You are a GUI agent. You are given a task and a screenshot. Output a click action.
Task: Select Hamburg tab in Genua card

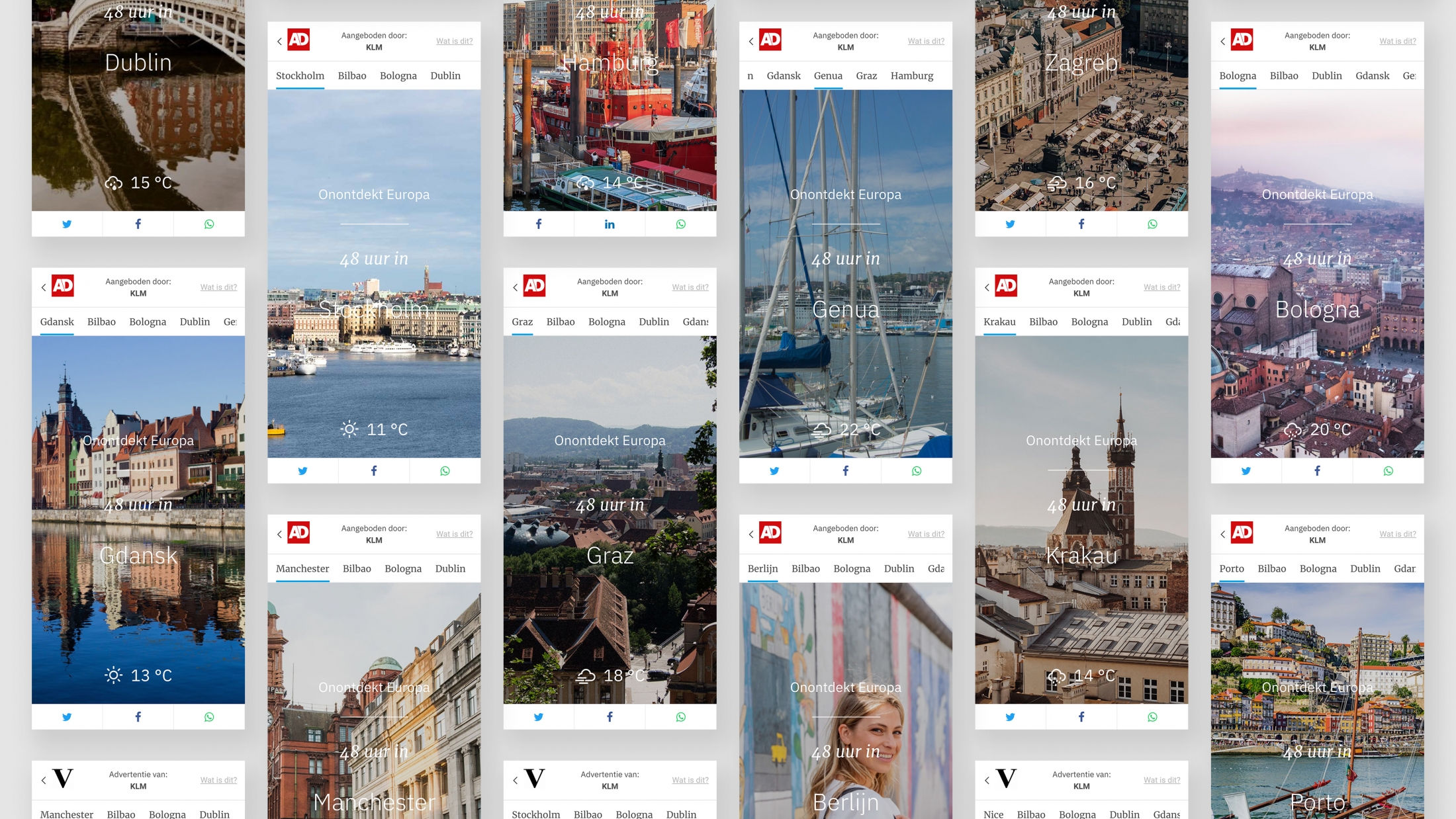[911, 76]
